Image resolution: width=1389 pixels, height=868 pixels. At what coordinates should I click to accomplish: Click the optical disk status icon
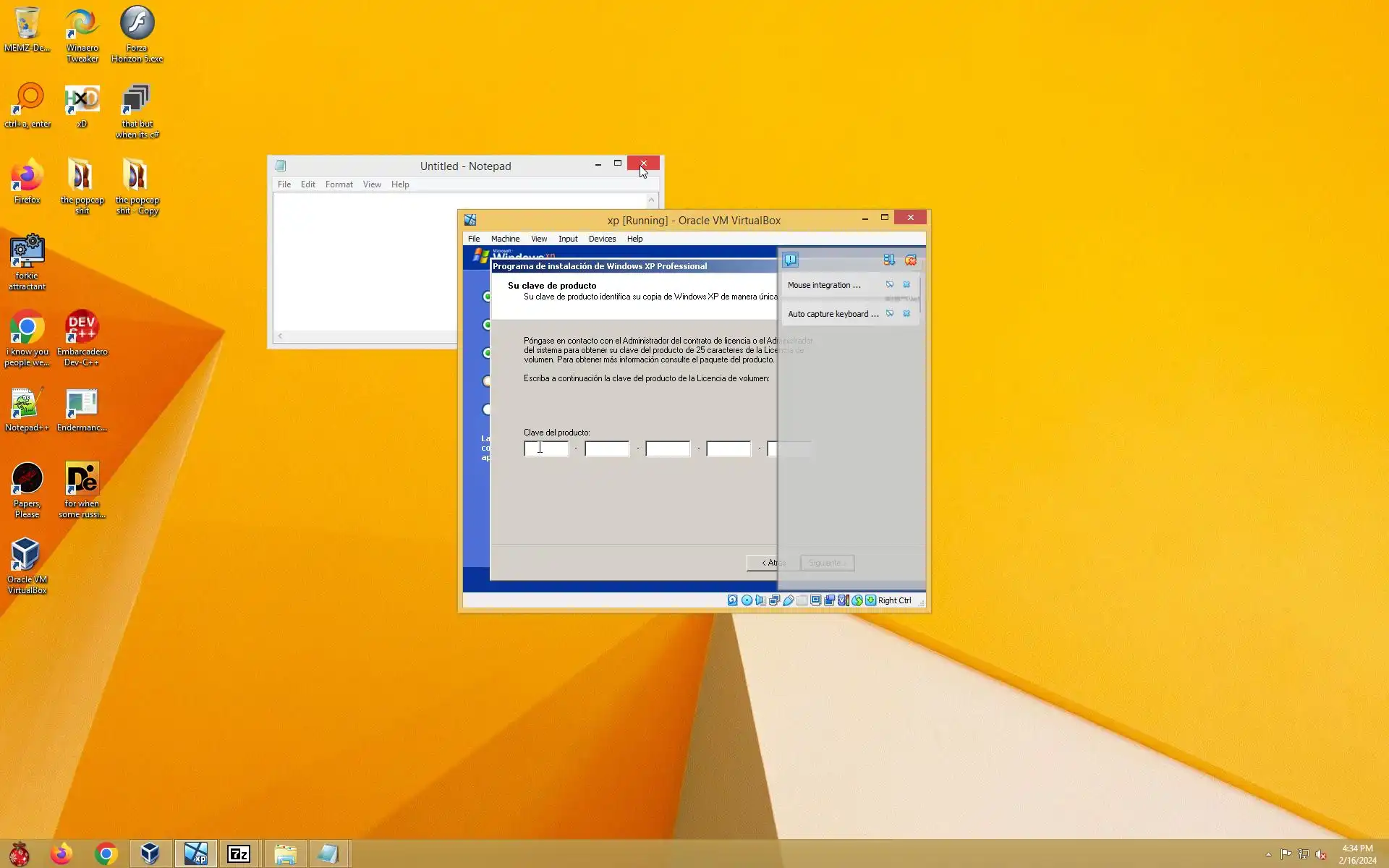(747, 600)
